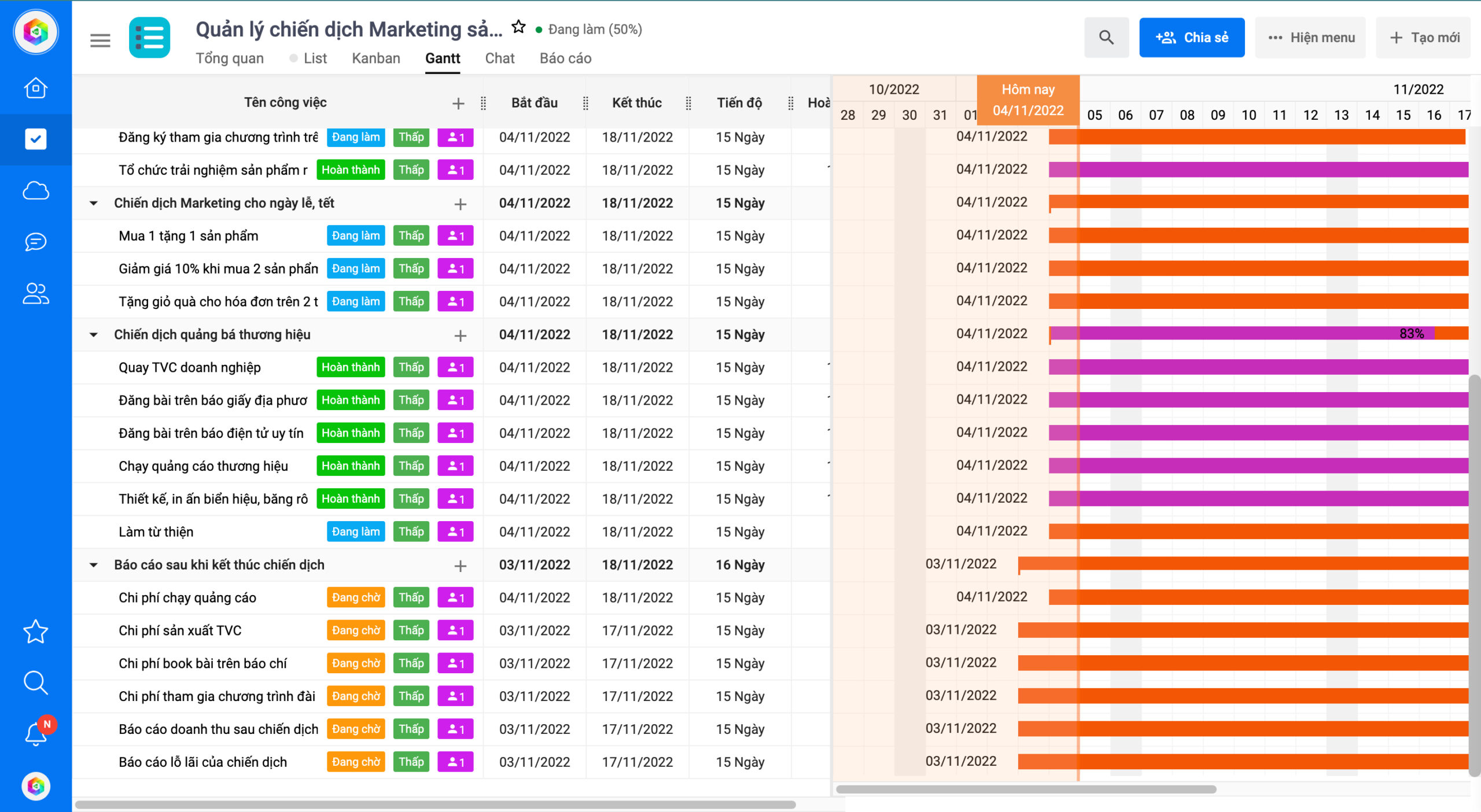Click start date of Báo cáo doanh thu task

535,729
